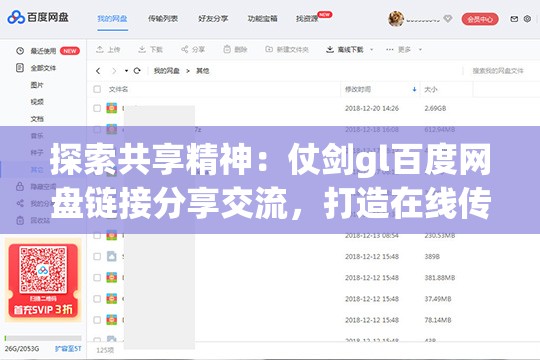The width and height of the screenshot is (540, 360).
Task: Check the box for the 37.49MB file
Action: click(x=97, y=299)
